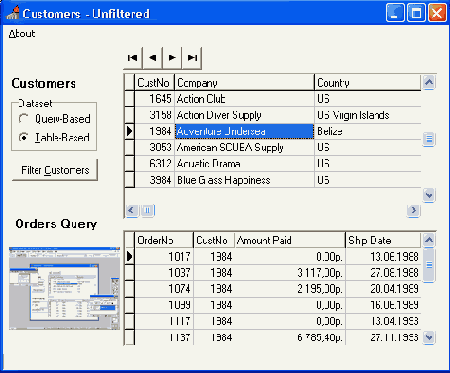
Task: Click orders grid scroll up arrow
Action: click(429, 240)
